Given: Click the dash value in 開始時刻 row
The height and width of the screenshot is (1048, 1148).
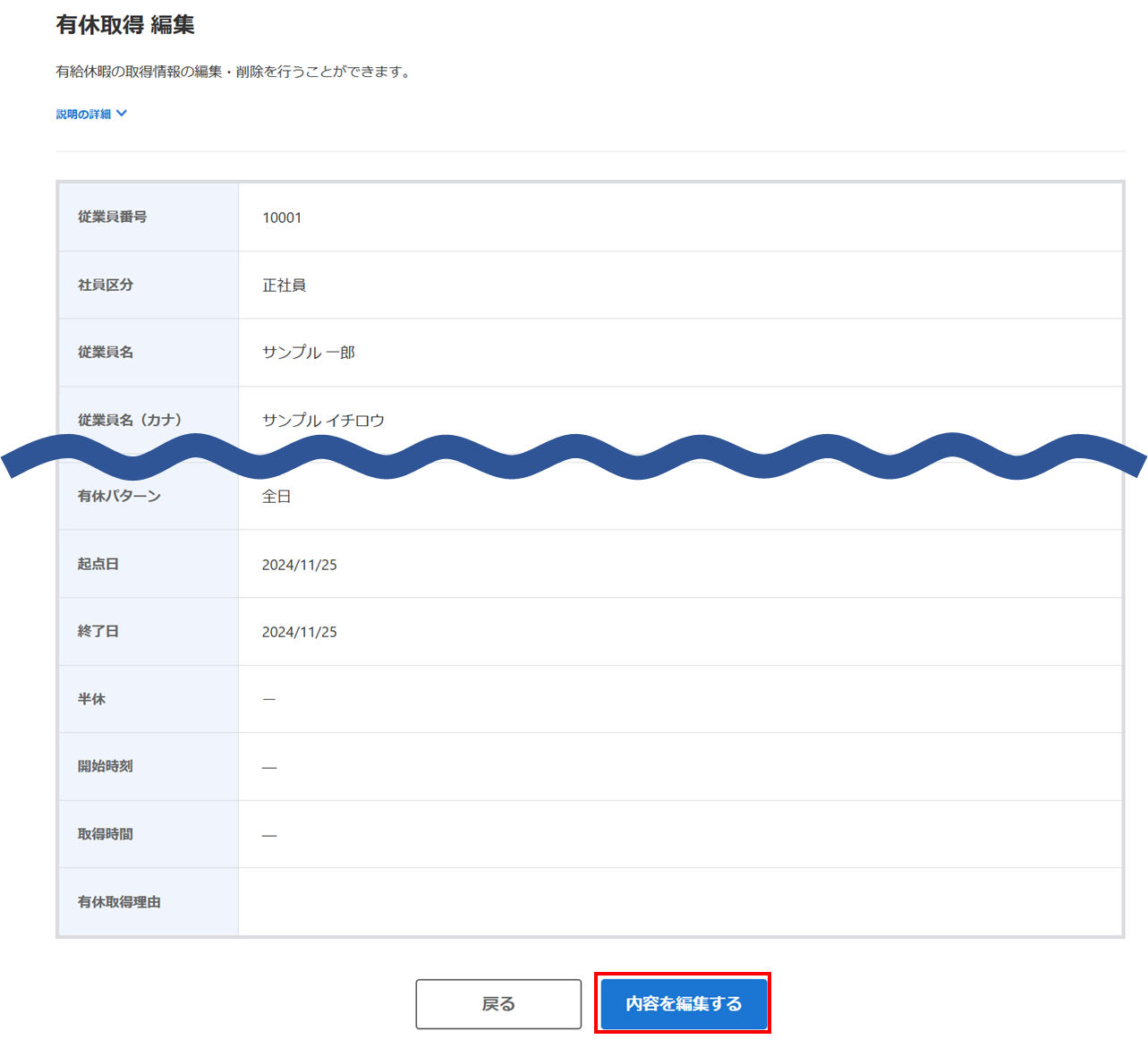Looking at the screenshot, I should click(269, 767).
